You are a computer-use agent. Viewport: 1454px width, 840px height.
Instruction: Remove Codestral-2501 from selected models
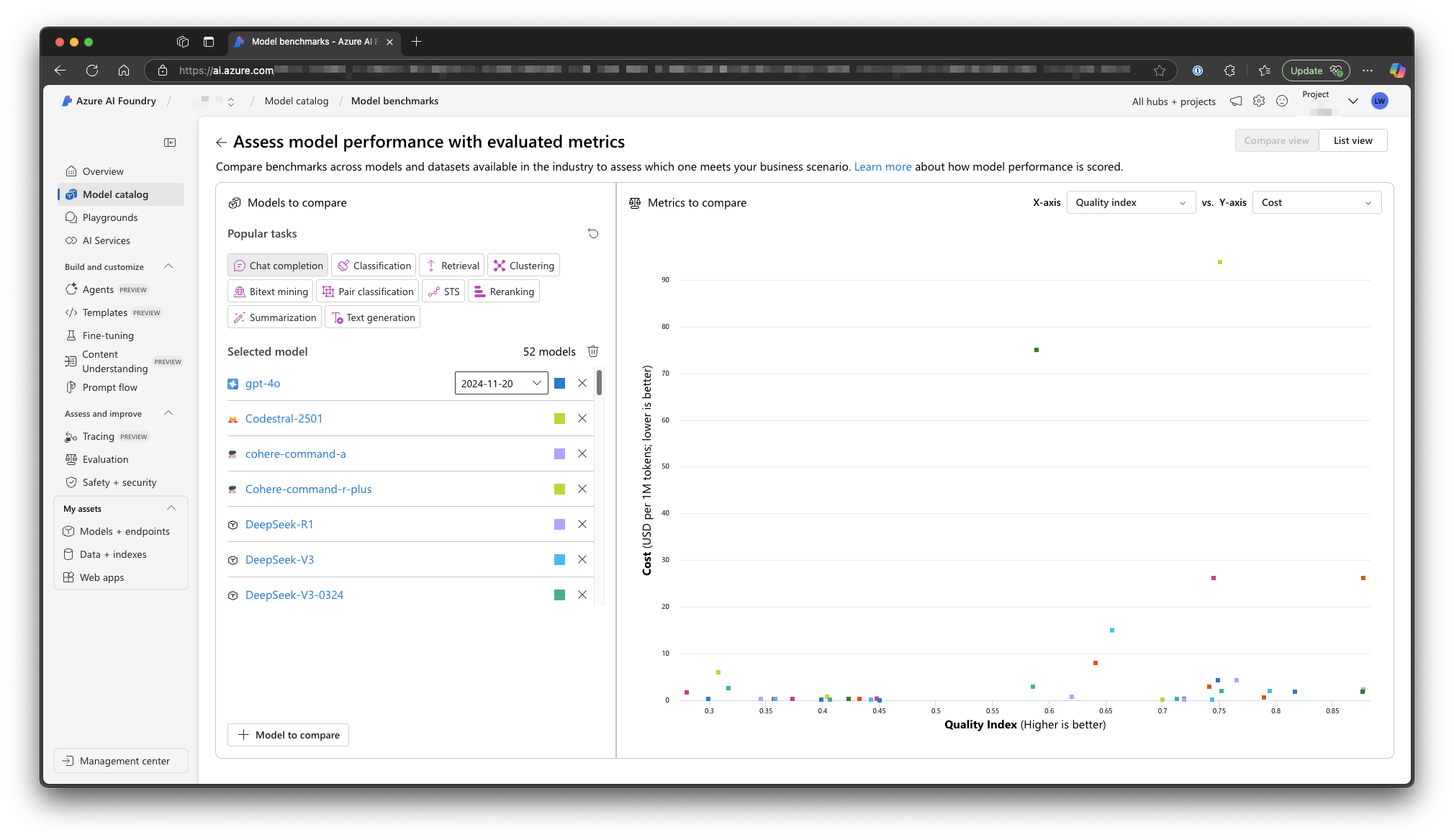point(582,419)
